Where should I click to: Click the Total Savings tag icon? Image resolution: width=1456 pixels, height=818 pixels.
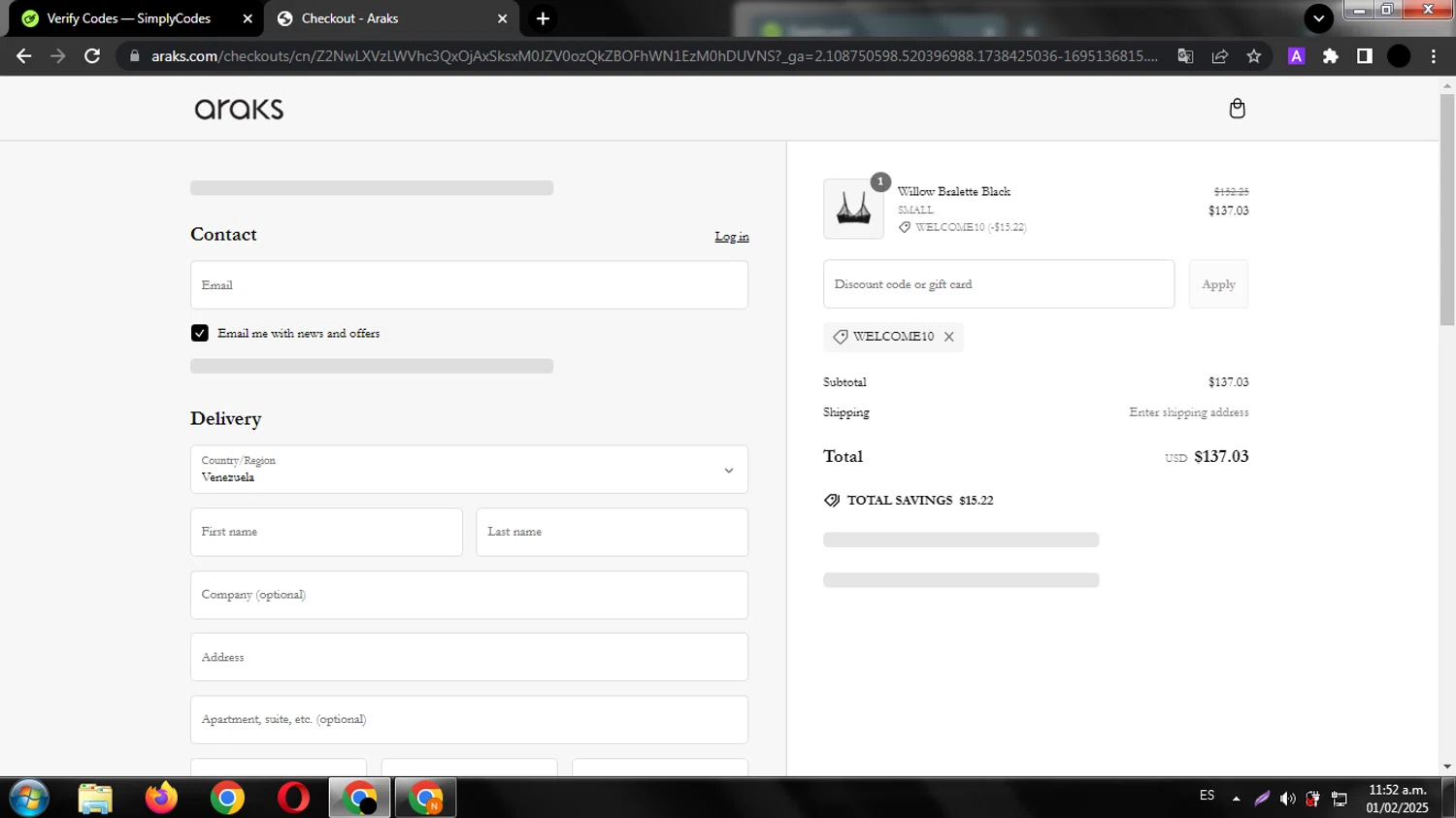(832, 501)
